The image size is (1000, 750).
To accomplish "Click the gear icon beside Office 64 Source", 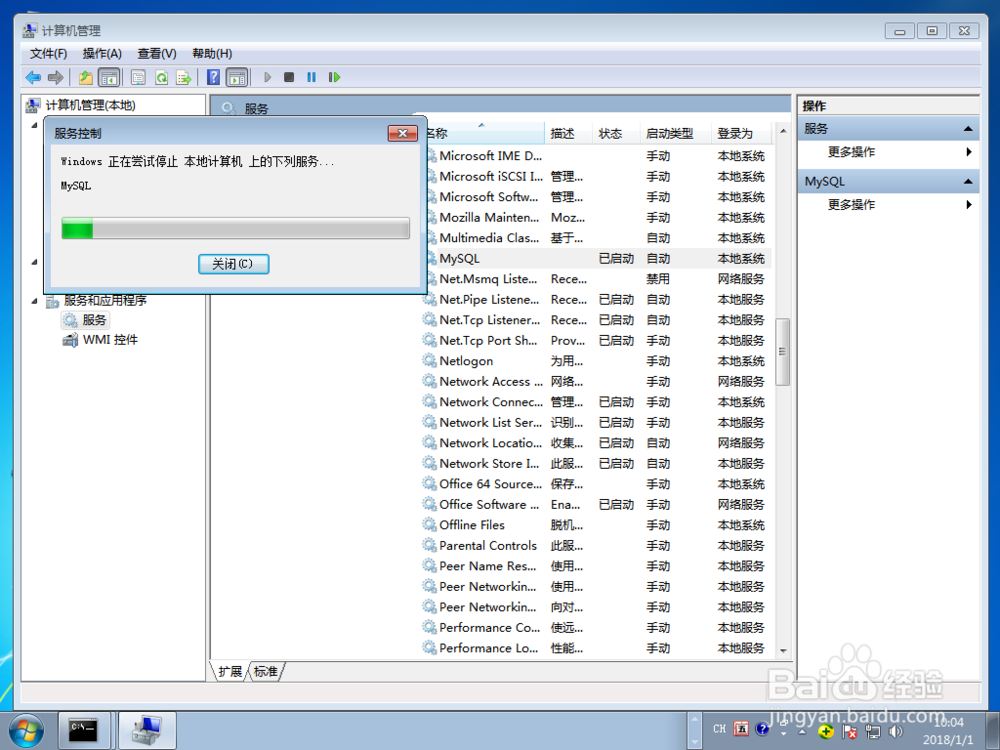I will 430,483.
